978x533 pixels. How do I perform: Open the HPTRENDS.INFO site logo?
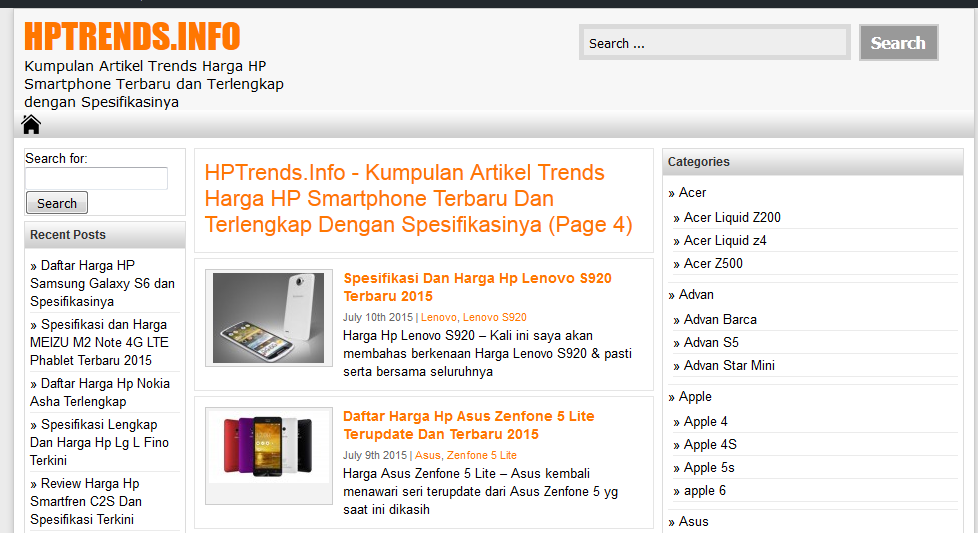[132, 36]
